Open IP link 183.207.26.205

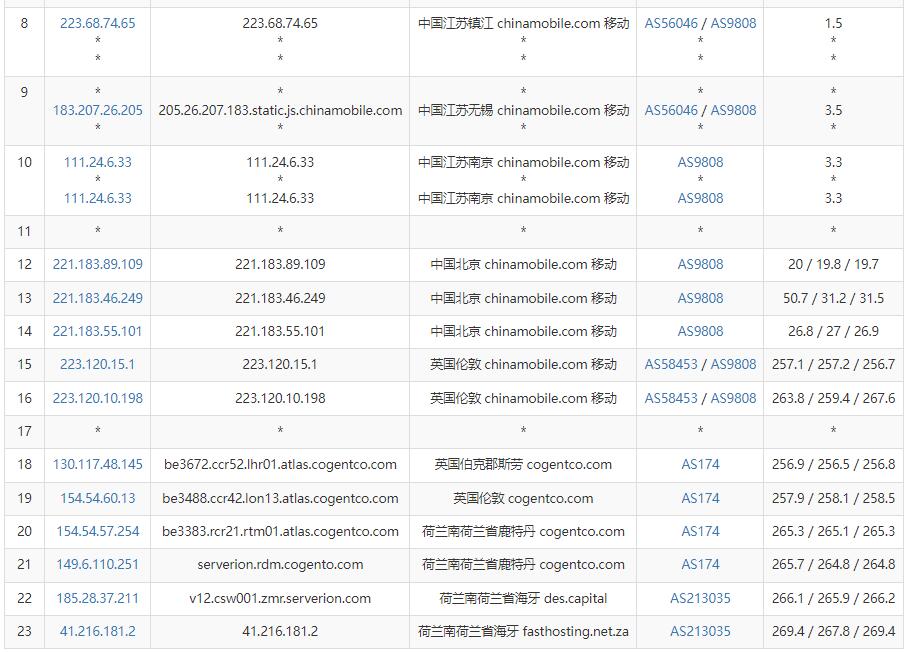[98, 110]
